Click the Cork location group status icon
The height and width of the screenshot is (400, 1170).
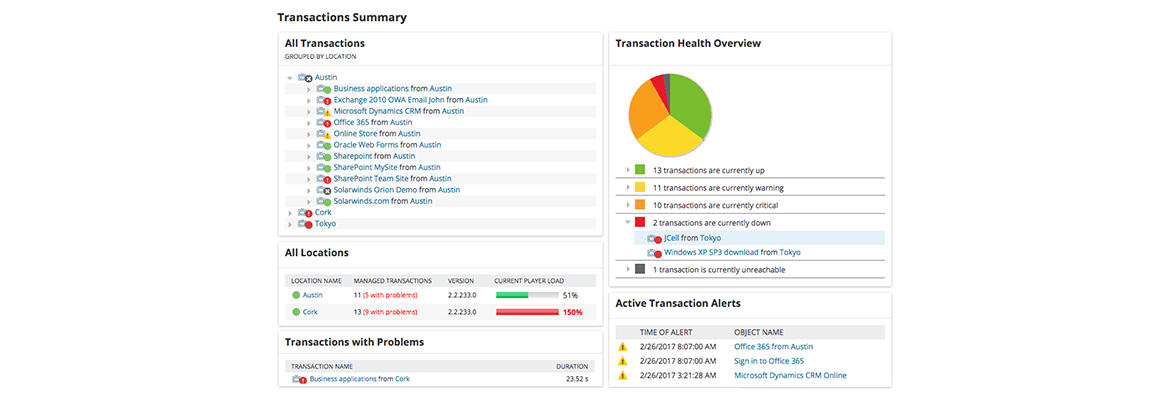pos(304,213)
